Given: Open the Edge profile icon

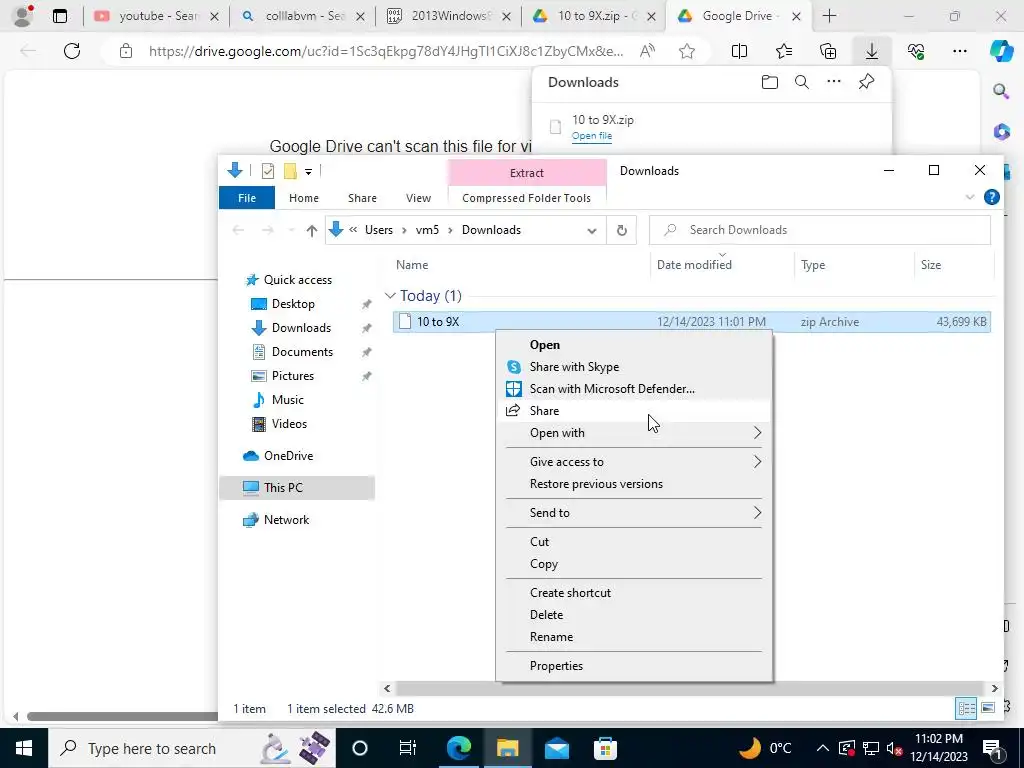Looking at the screenshot, I should pos(23,16).
